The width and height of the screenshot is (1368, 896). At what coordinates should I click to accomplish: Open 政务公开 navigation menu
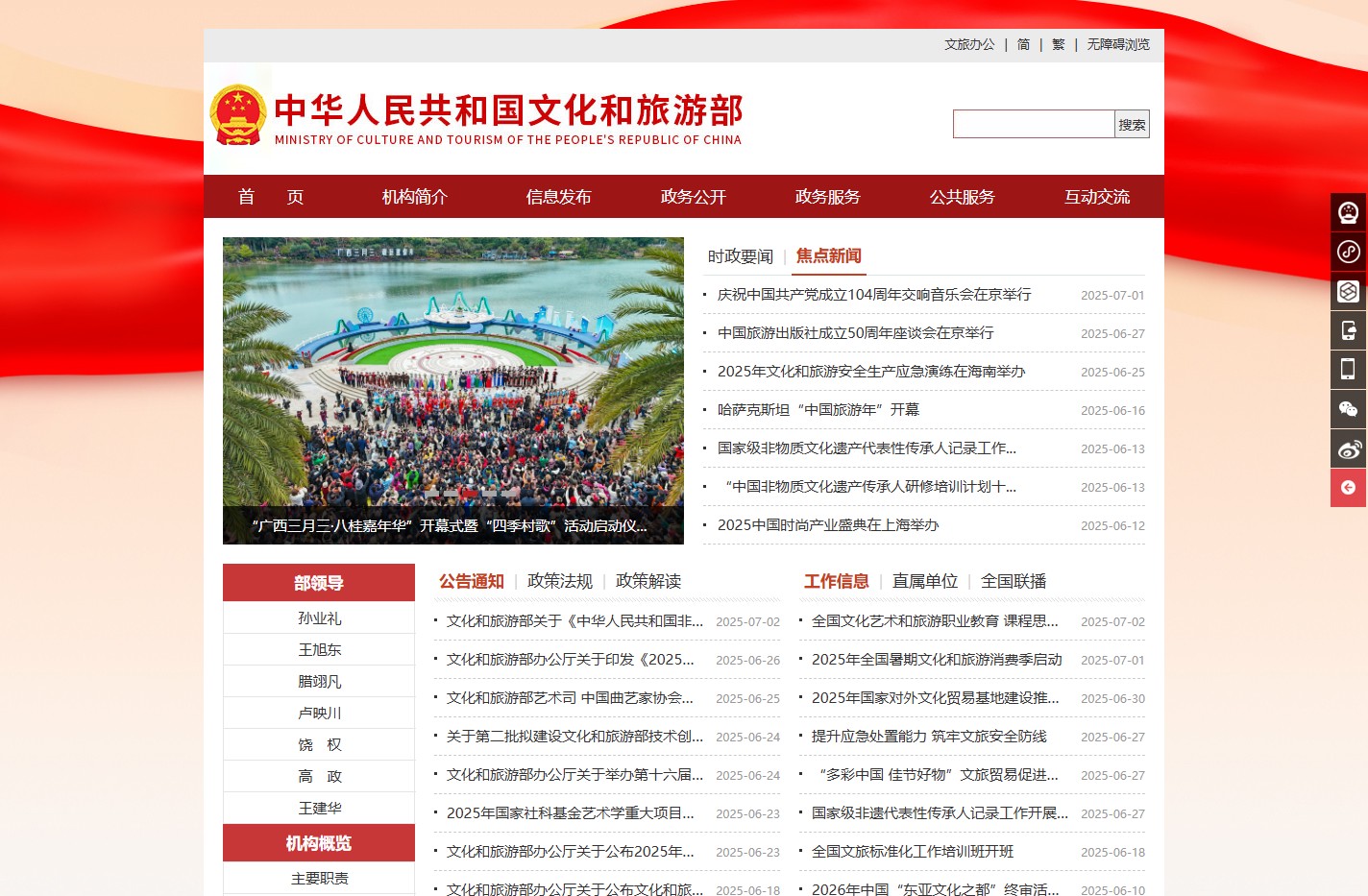[694, 197]
